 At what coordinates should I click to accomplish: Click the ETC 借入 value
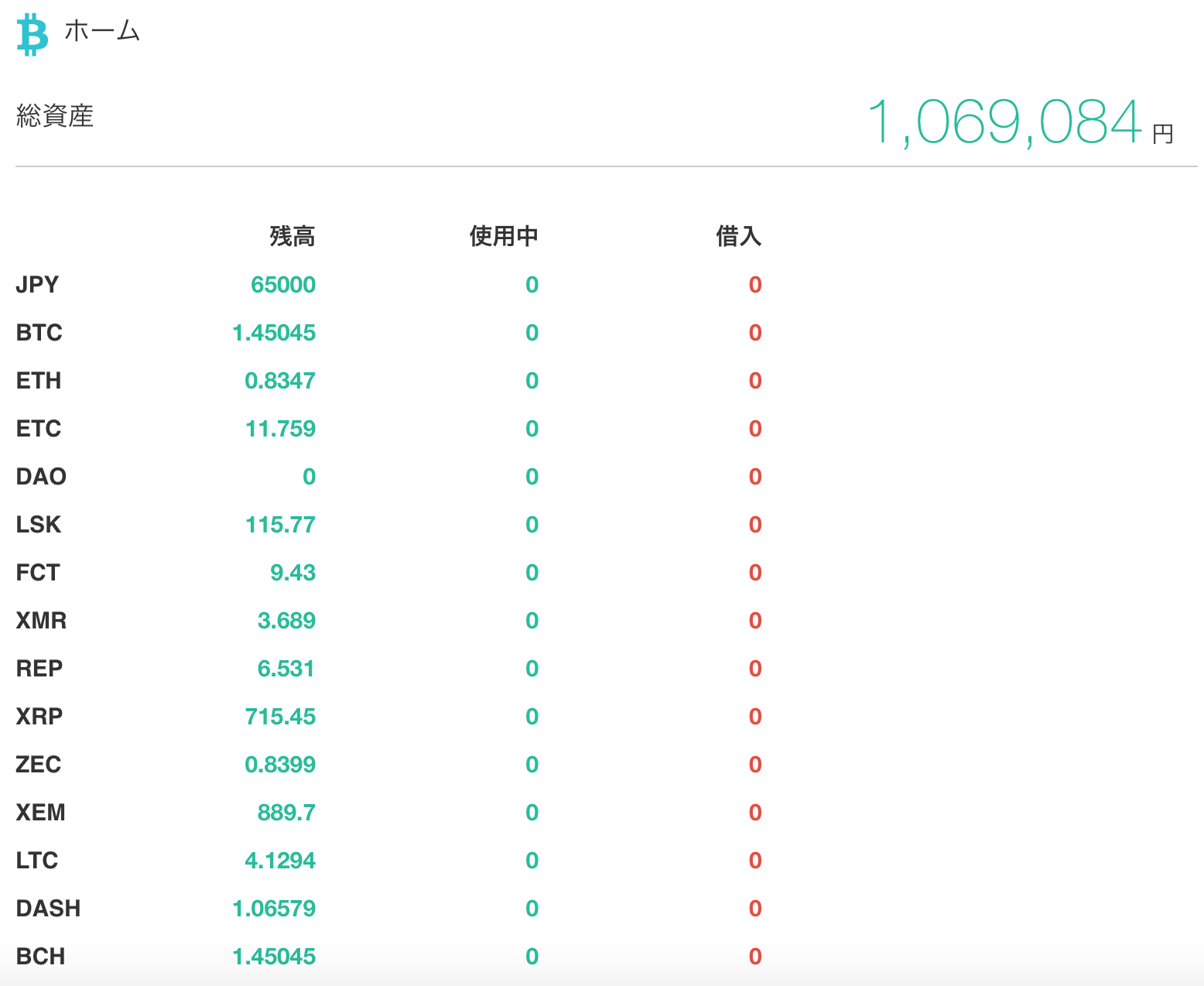pos(755,428)
